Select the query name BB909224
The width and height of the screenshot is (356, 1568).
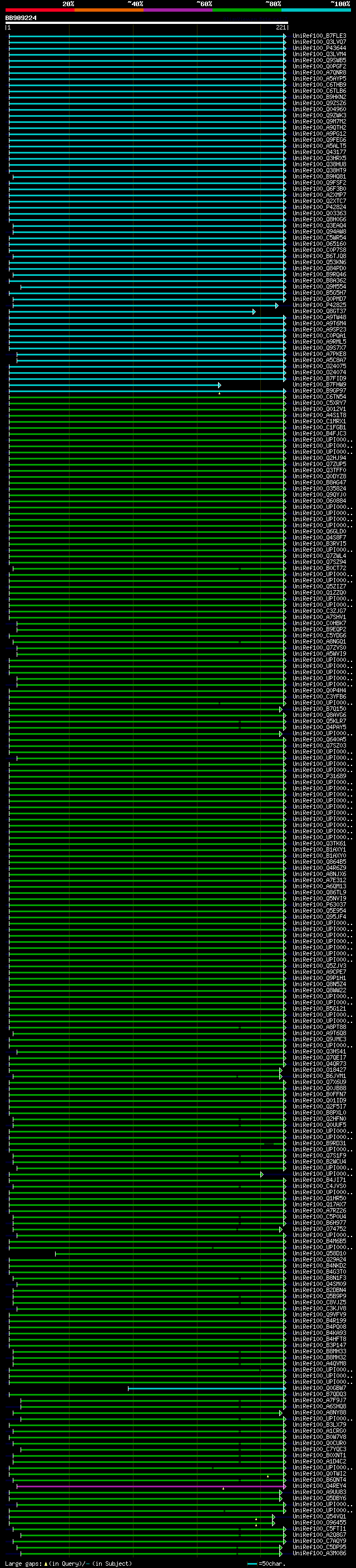21,18
